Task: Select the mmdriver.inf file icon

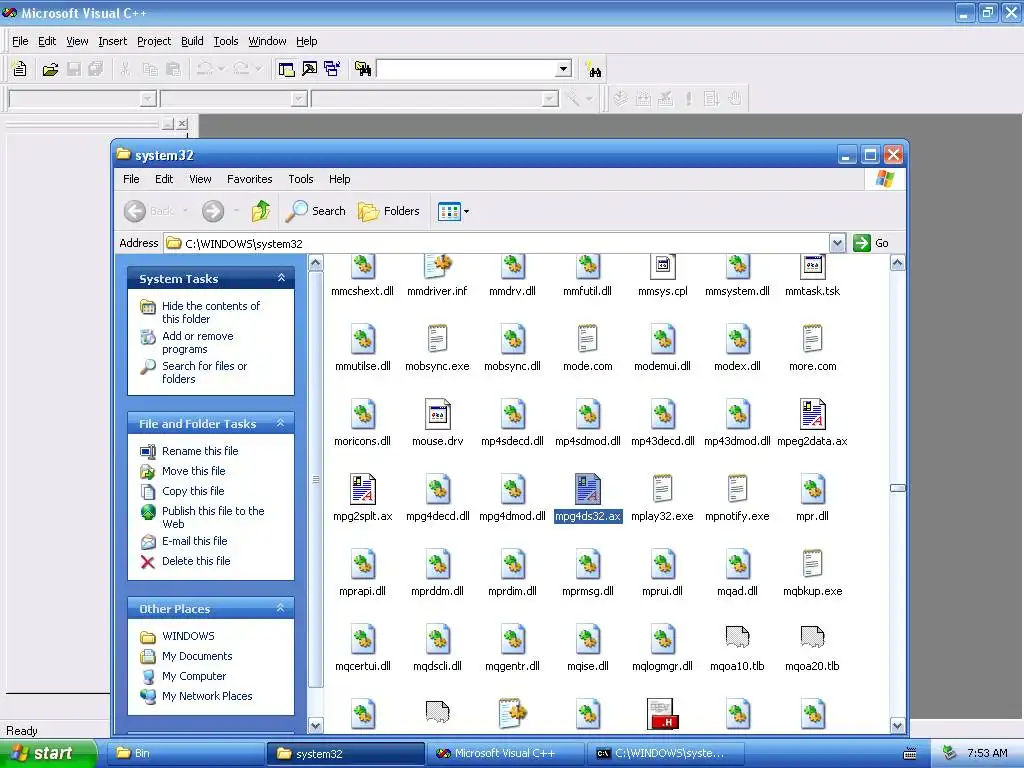Action: pos(438,266)
